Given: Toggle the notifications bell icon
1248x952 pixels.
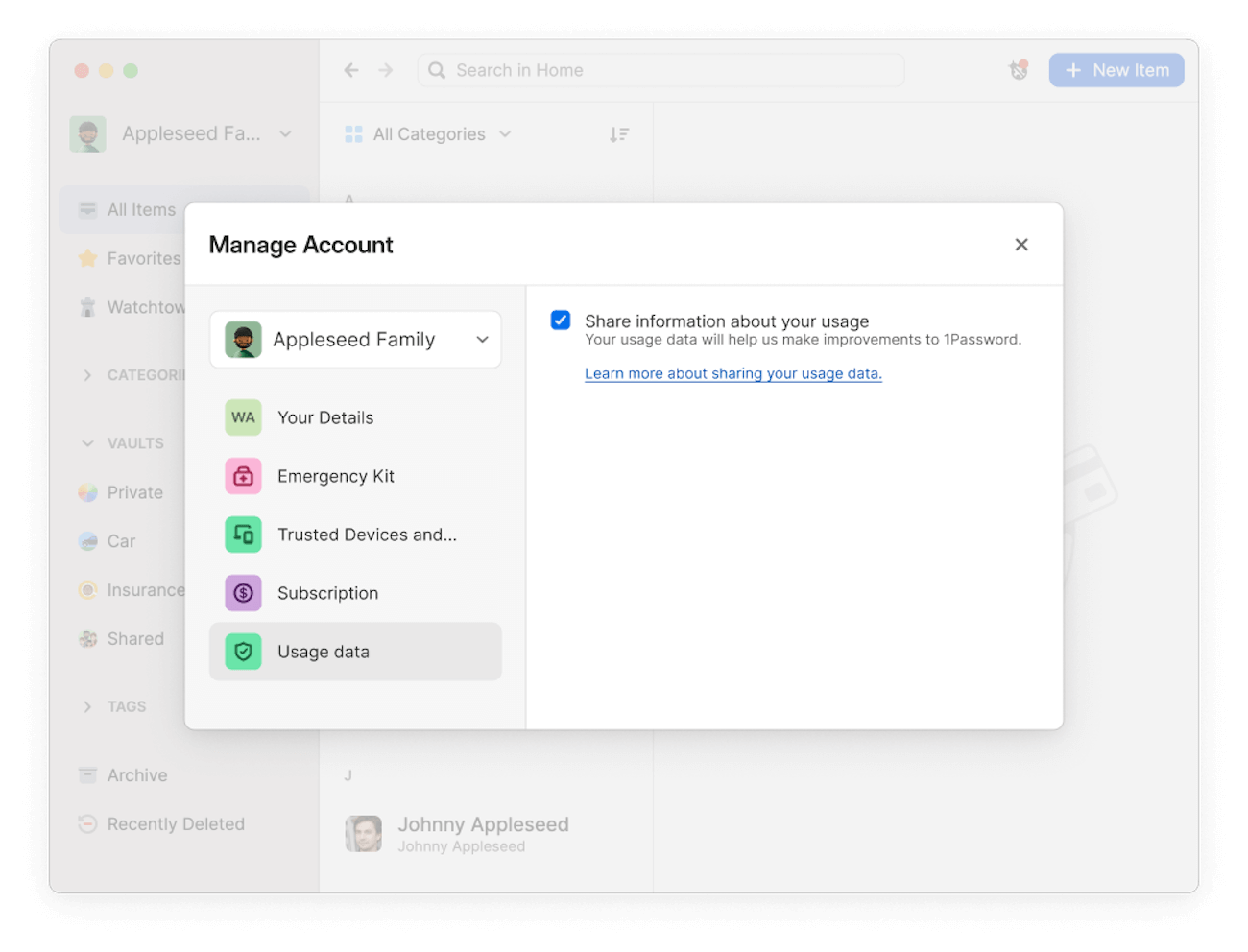Looking at the screenshot, I should click(x=1018, y=69).
